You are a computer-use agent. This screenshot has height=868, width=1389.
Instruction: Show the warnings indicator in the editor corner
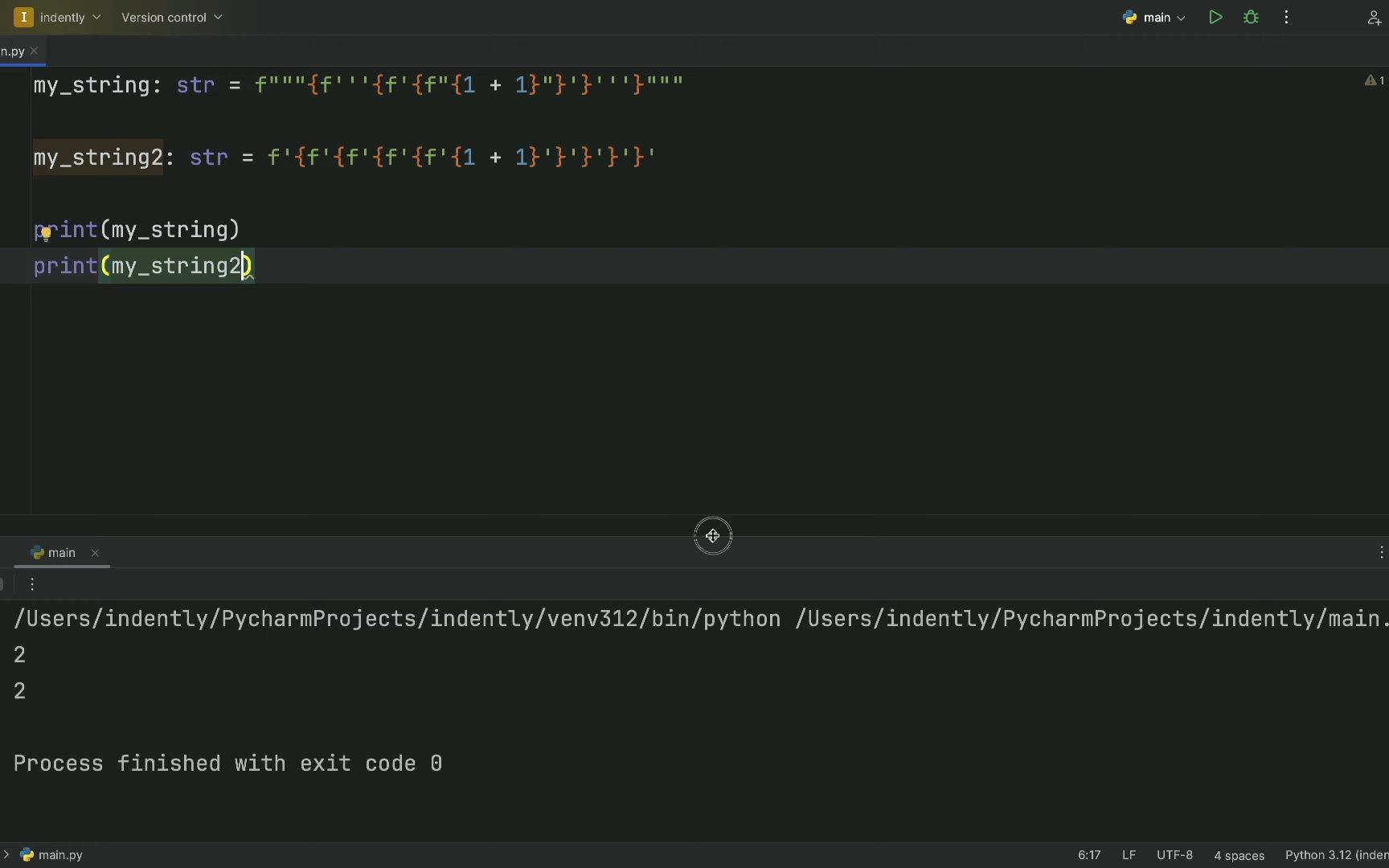(1374, 80)
